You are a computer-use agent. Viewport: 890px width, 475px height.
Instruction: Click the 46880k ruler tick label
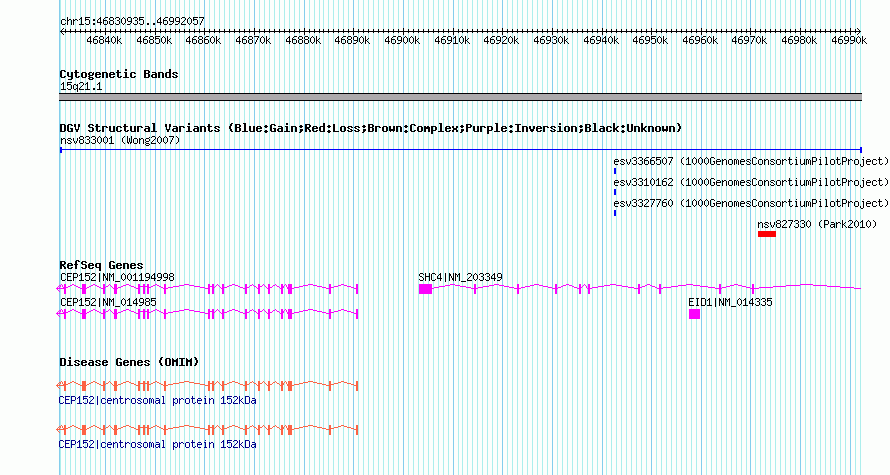coord(303,40)
